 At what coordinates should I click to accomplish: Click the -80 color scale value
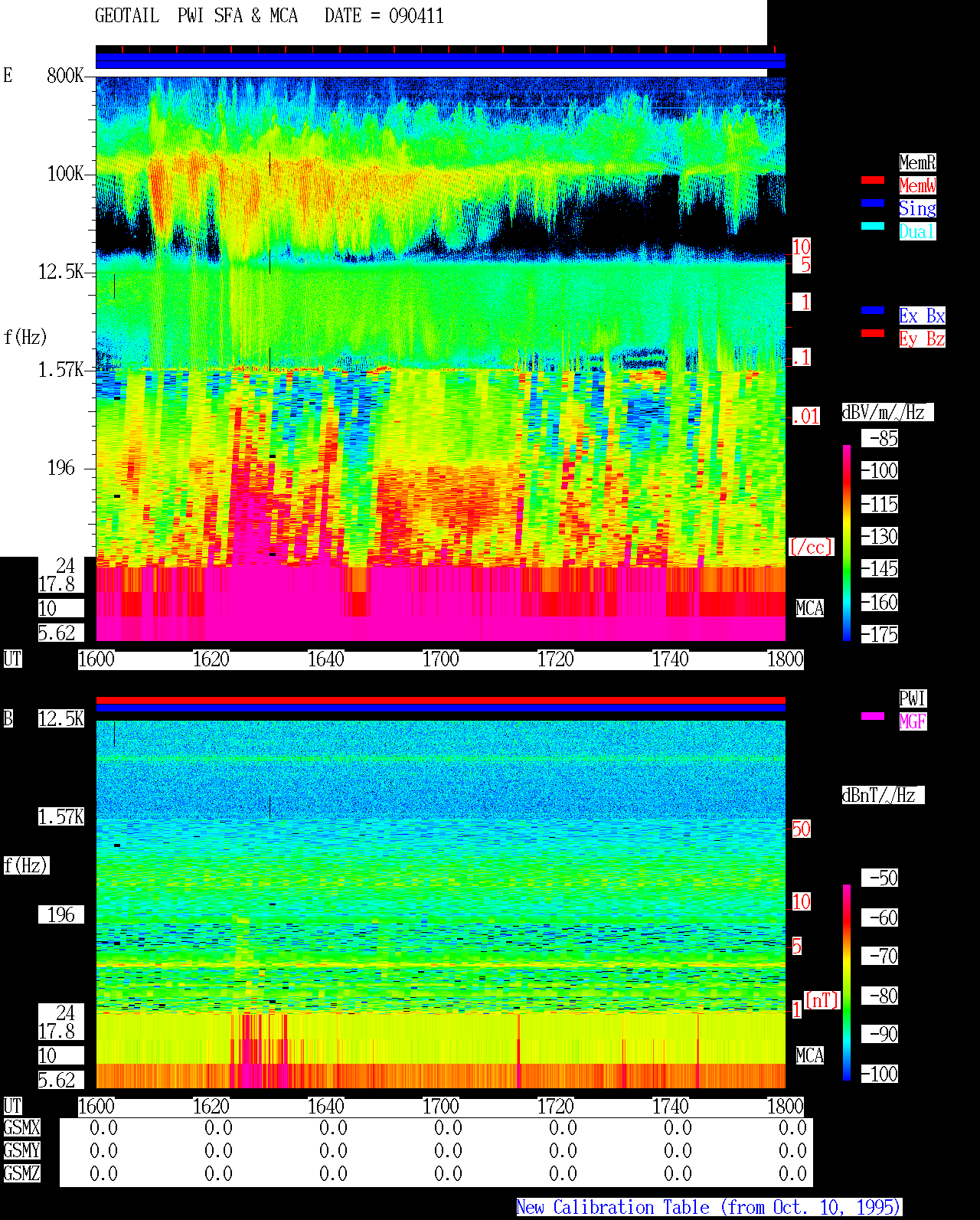[880, 996]
